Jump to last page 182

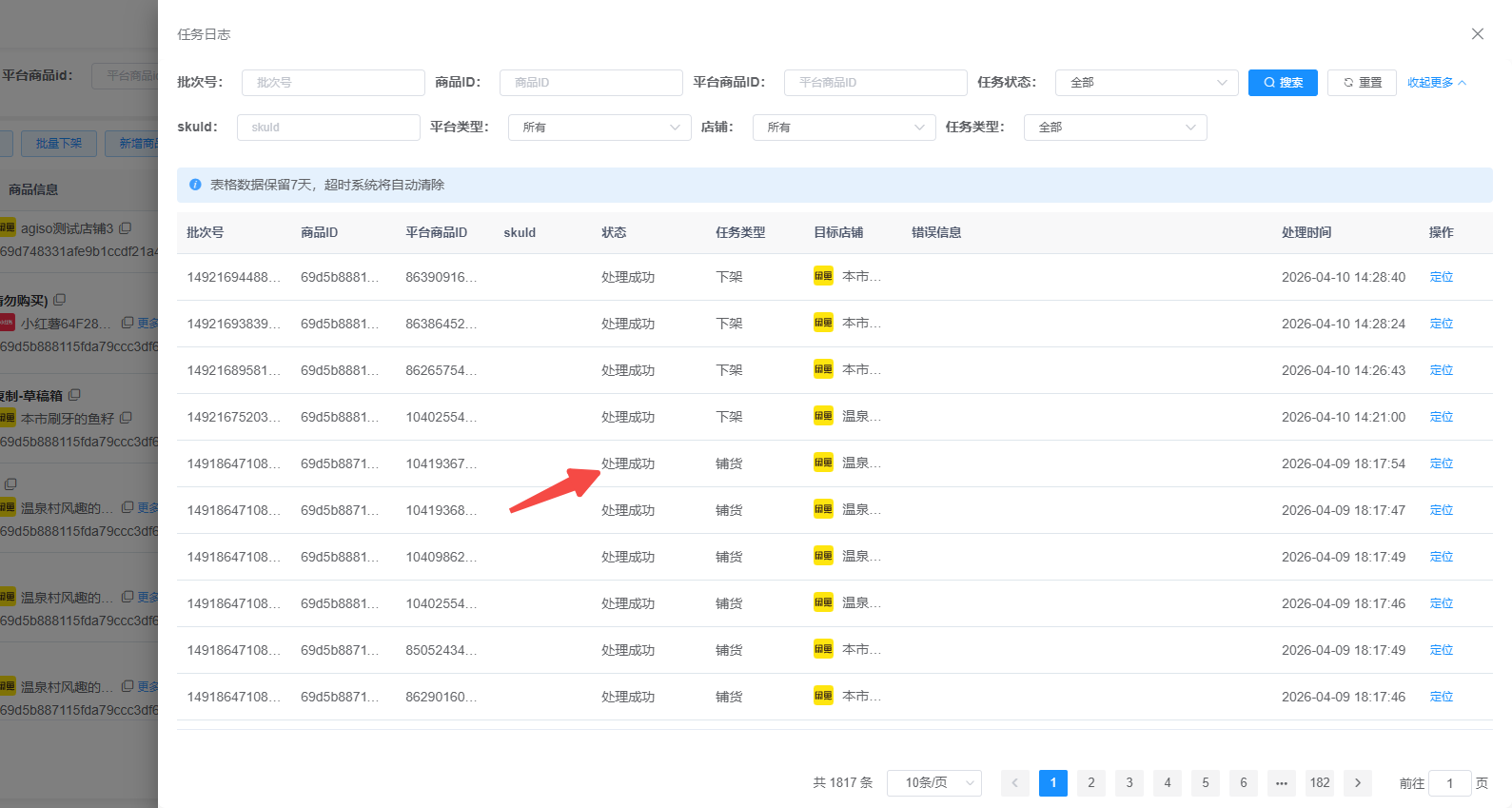1319,783
